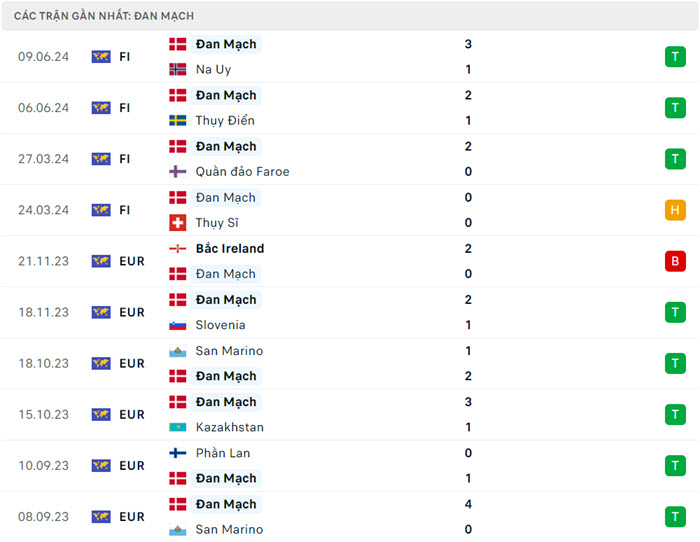Open the Bắc Ireland team link
The image size is (700, 542).
tap(230, 249)
